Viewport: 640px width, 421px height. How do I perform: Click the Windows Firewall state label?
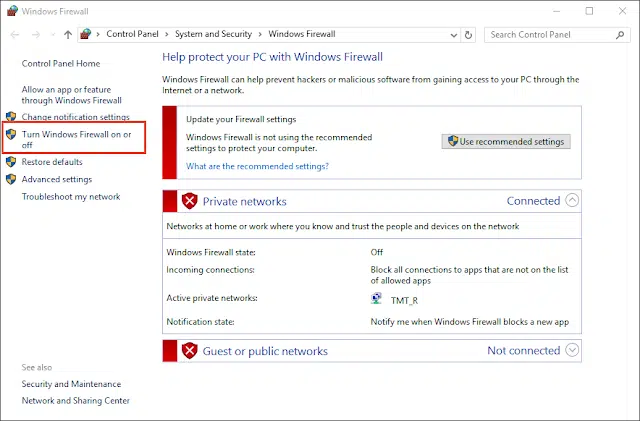[211, 252]
